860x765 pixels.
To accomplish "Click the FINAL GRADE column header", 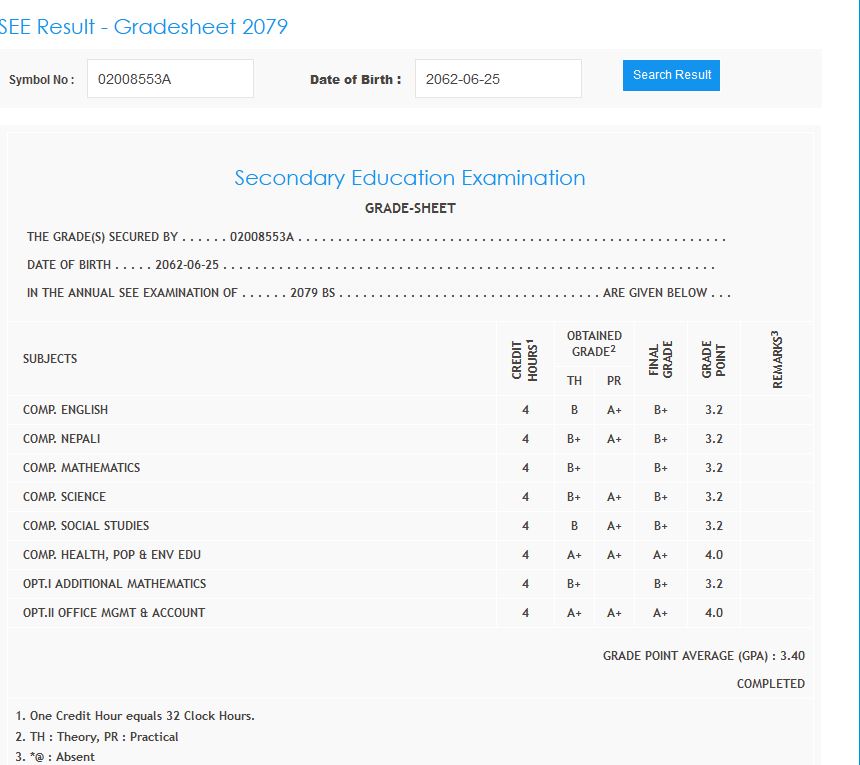I will (x=661, y=359).
